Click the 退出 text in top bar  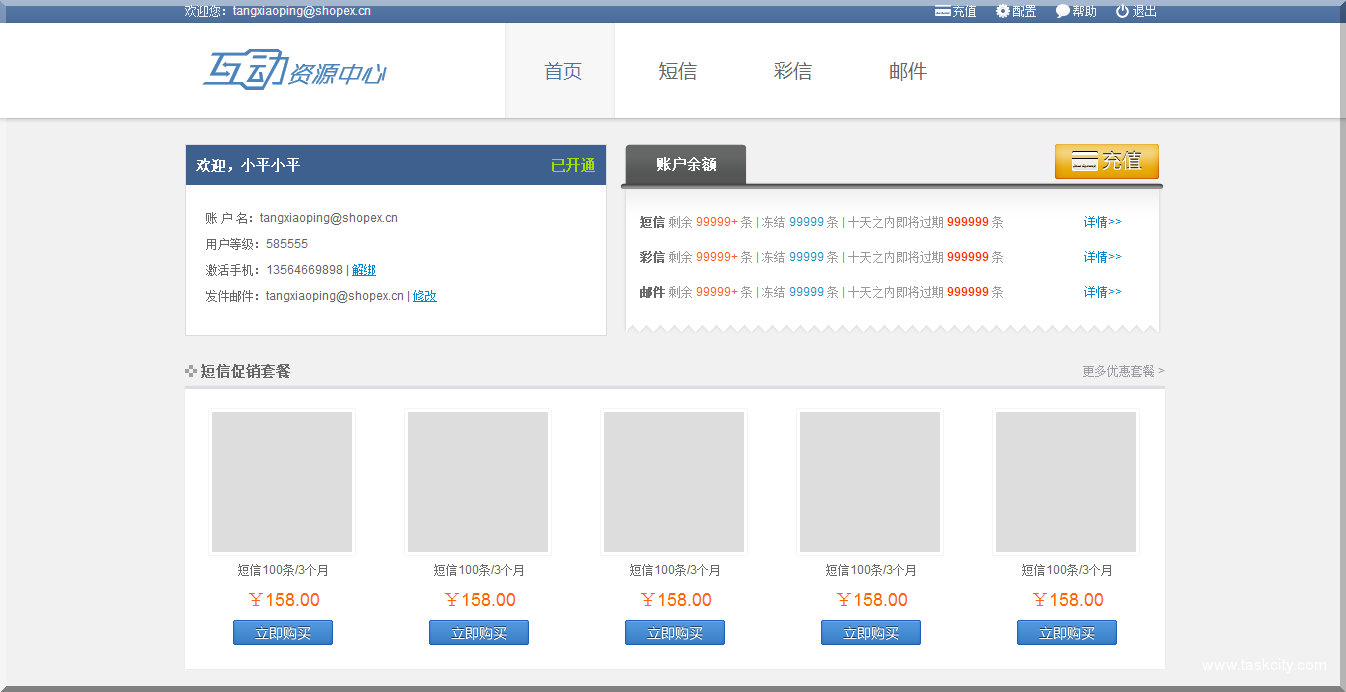(x=1144, y=11)
